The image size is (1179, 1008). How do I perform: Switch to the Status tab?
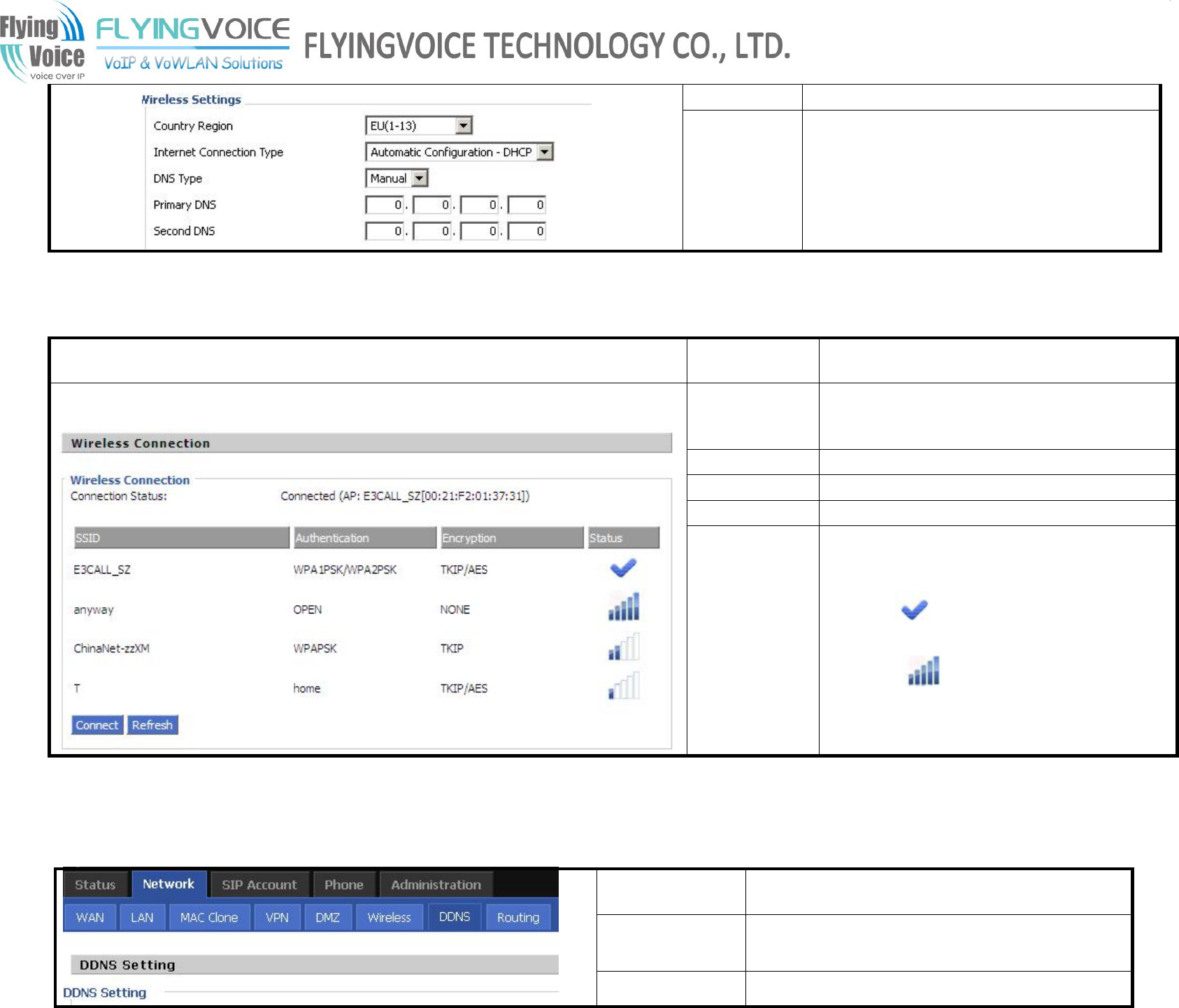point(95,884)
